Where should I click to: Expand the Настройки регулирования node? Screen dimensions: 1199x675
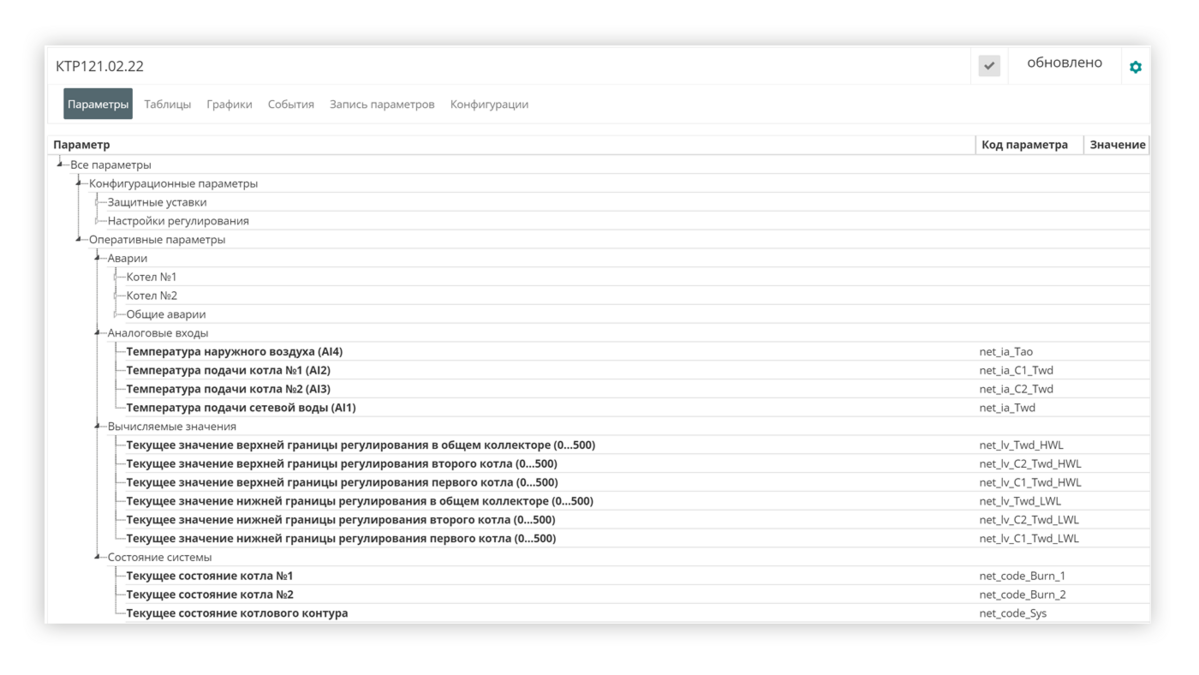point(97,221)
